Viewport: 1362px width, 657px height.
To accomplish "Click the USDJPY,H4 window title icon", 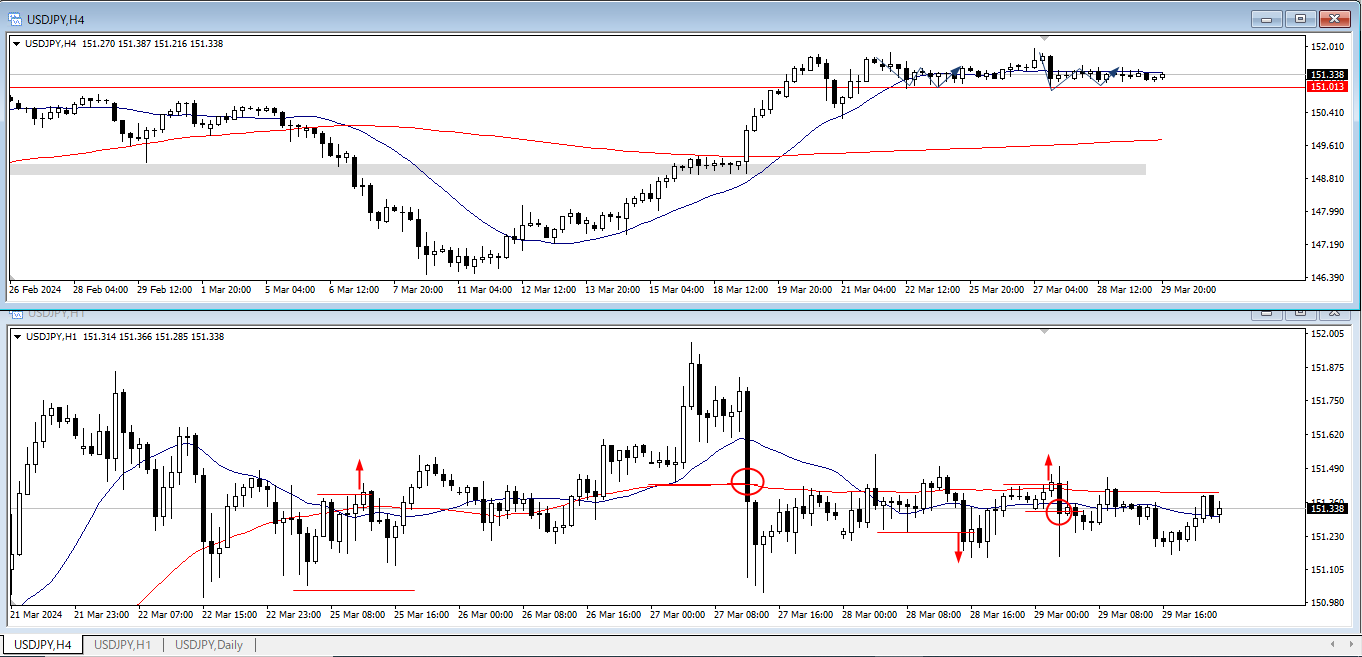I will click(x=15, y=19).
